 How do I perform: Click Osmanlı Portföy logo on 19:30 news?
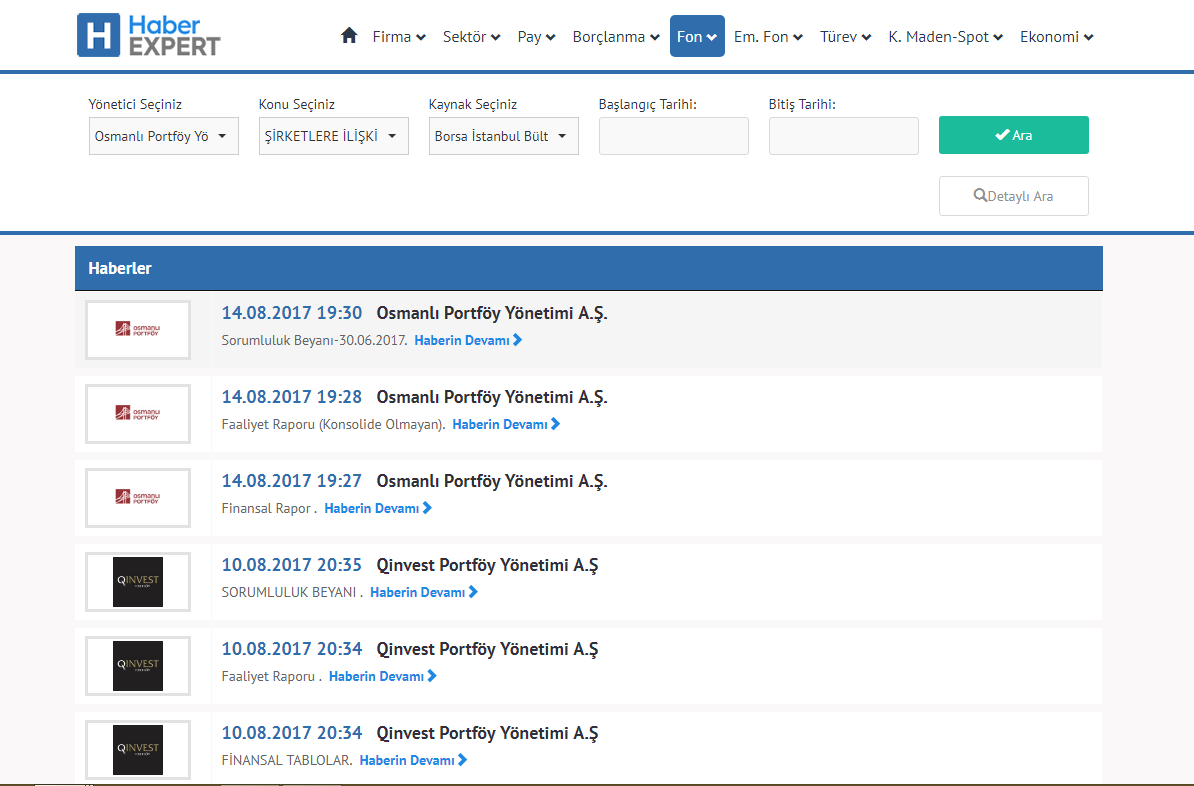coord(138,330)
